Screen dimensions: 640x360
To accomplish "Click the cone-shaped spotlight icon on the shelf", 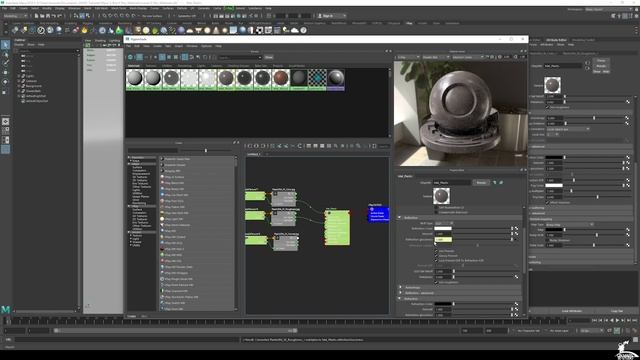I will tap(216, 30).
